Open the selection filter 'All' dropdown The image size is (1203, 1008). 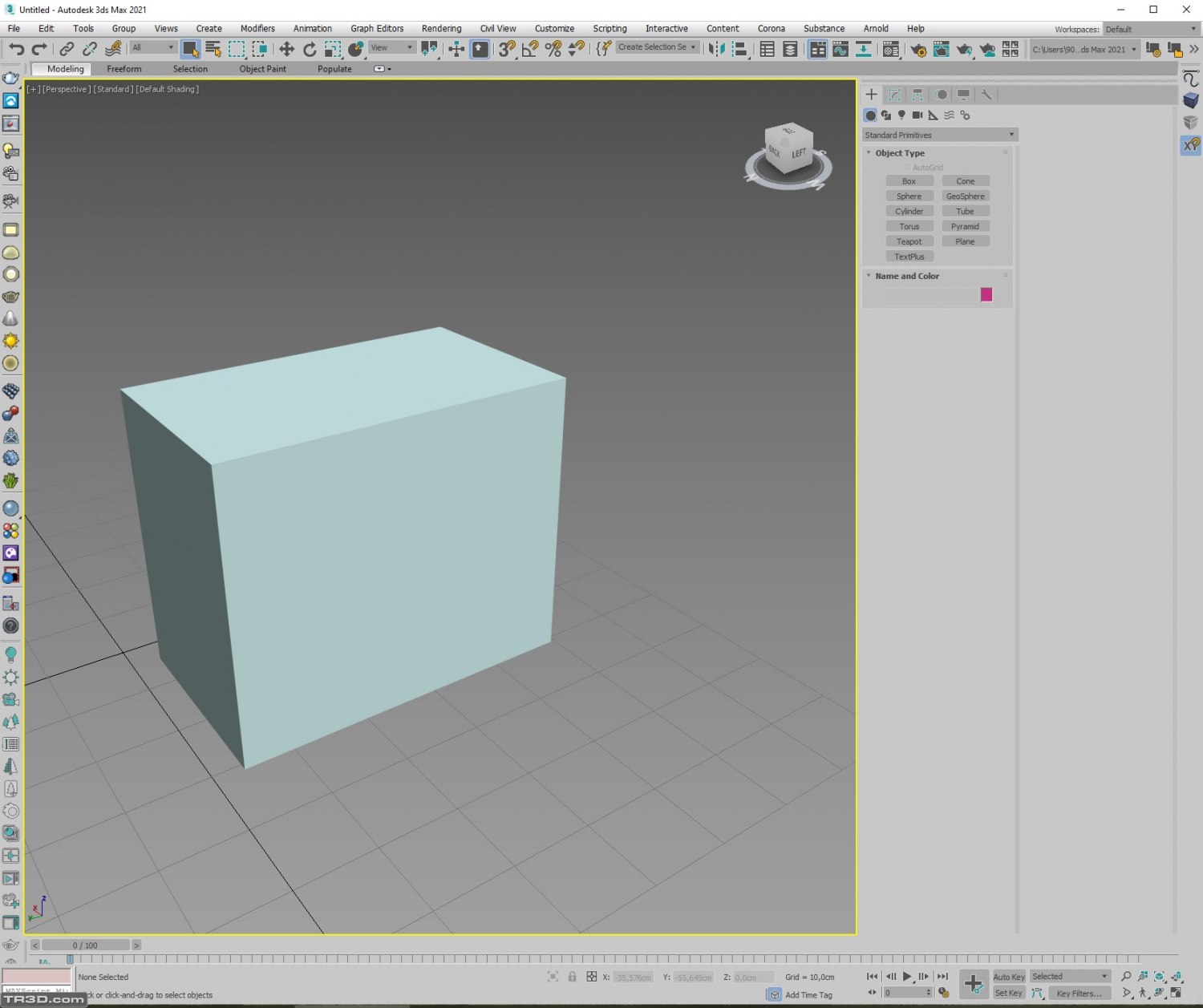(152, 48)
